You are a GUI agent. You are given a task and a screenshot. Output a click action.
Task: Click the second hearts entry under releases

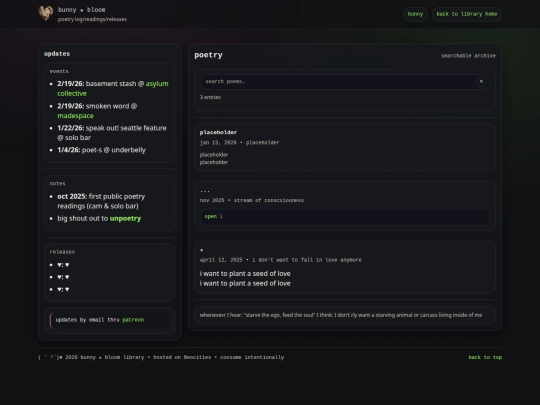tap(63, 277)
